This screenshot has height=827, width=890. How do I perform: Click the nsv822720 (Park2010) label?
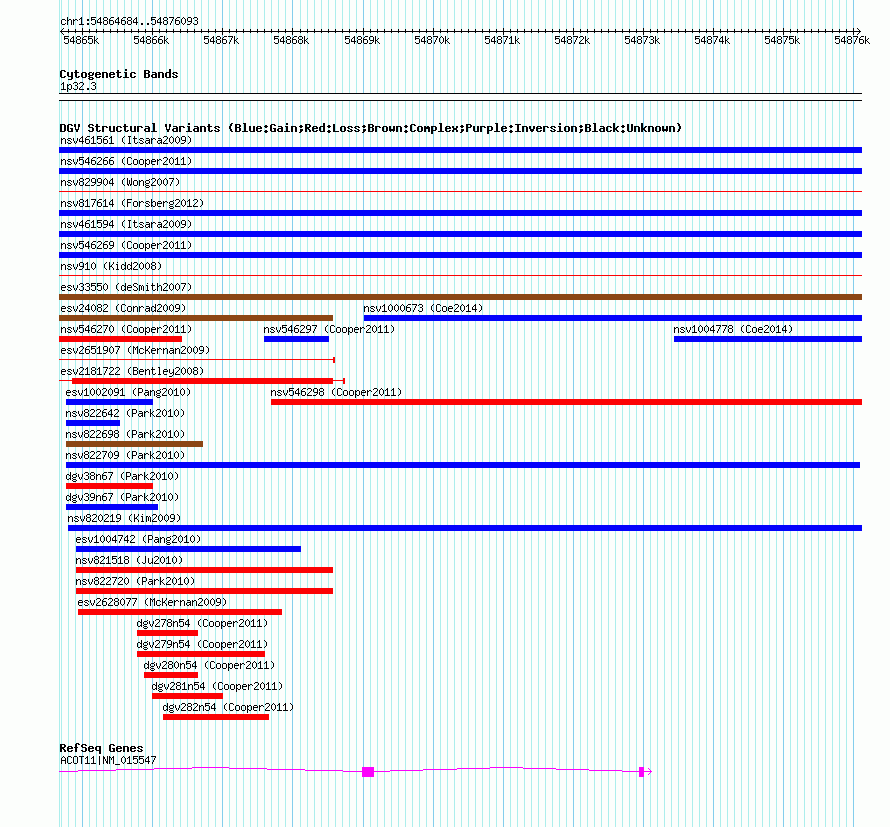(135, 581)
